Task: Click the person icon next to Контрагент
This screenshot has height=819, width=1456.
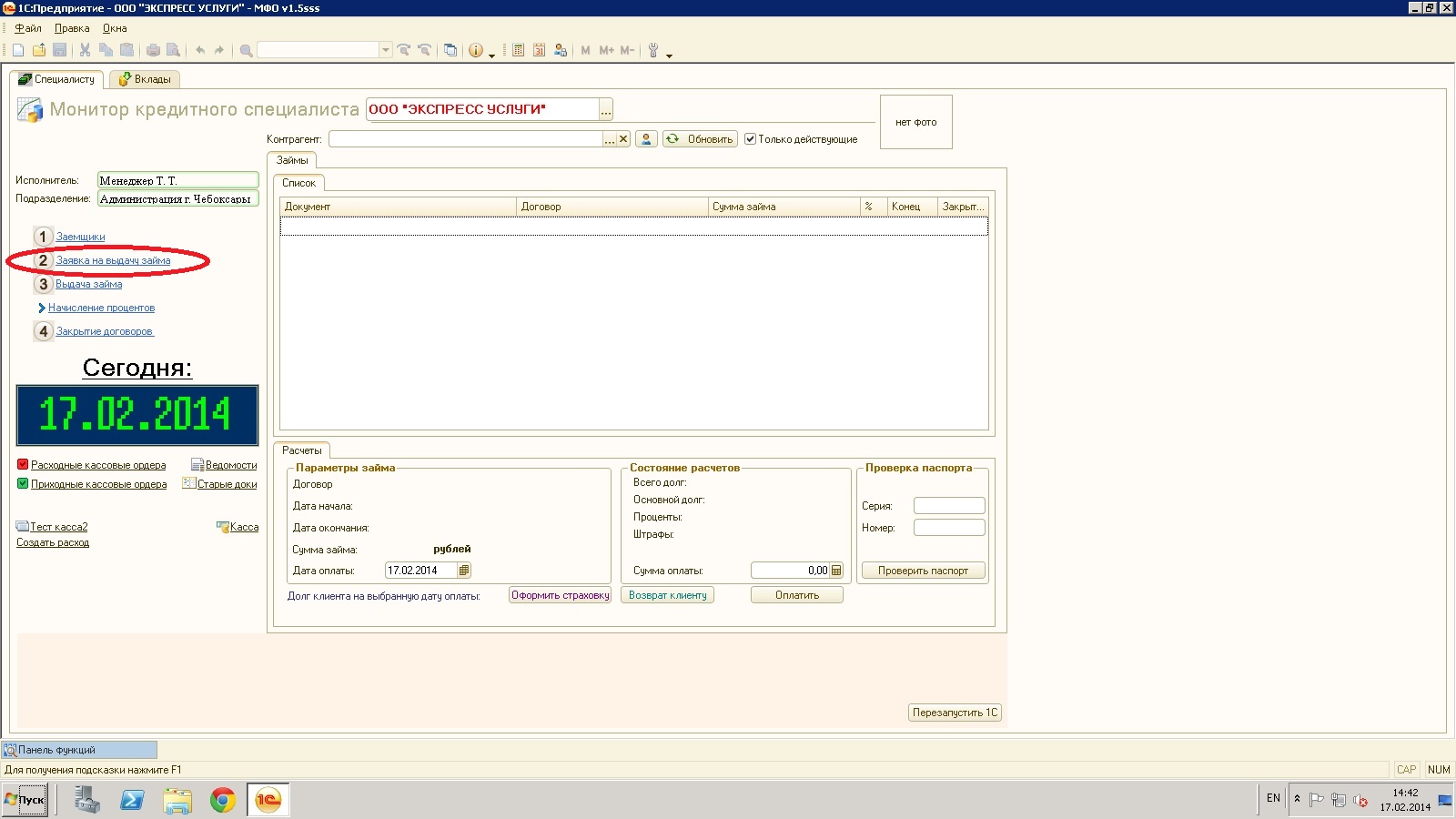Action: [x=646, y=139]
